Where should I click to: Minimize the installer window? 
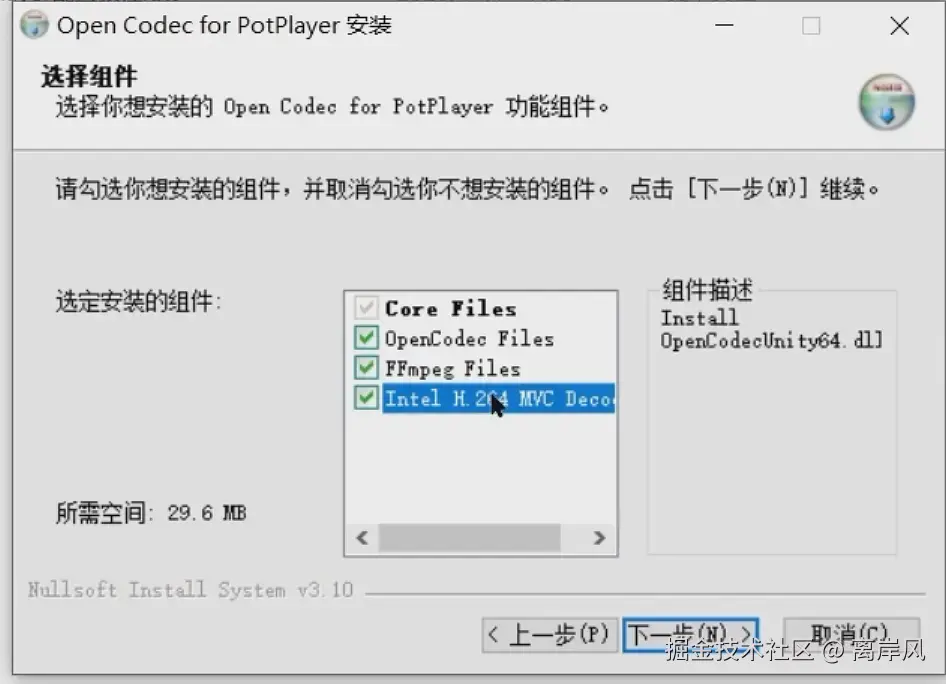724,25
